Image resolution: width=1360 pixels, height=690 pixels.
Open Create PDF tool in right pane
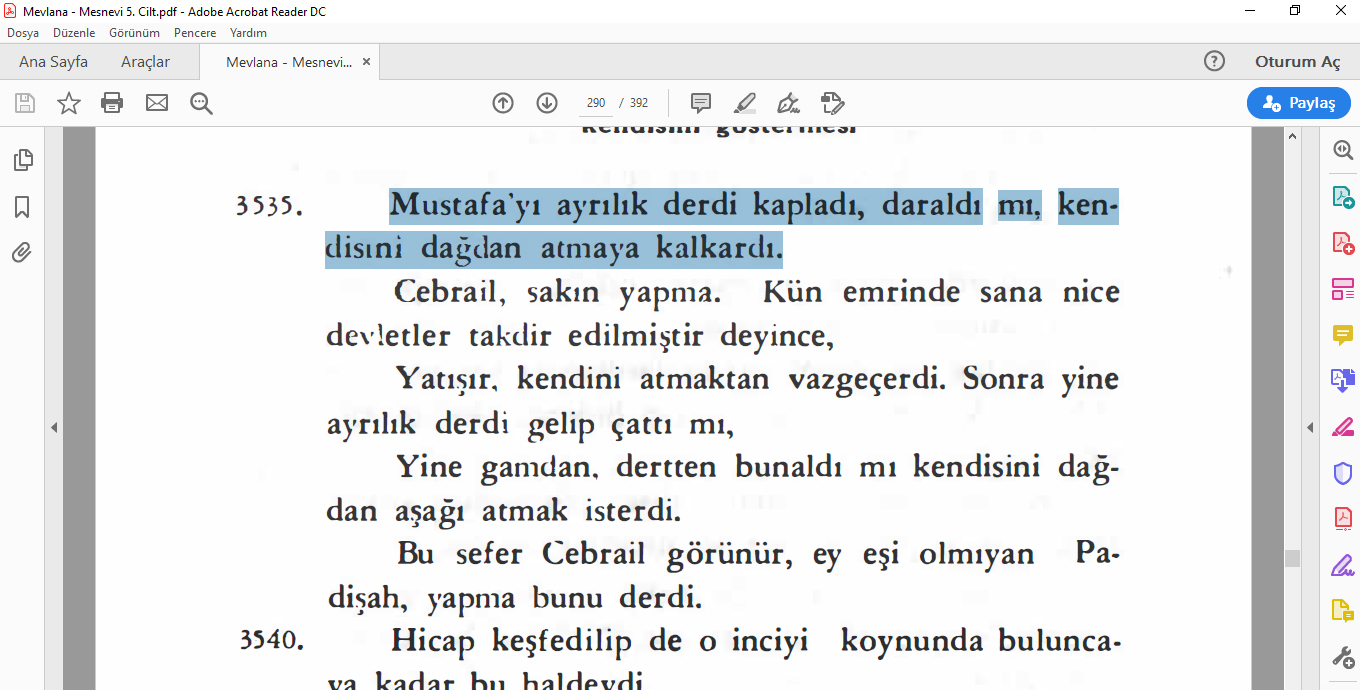click(x=1343, y=243)
